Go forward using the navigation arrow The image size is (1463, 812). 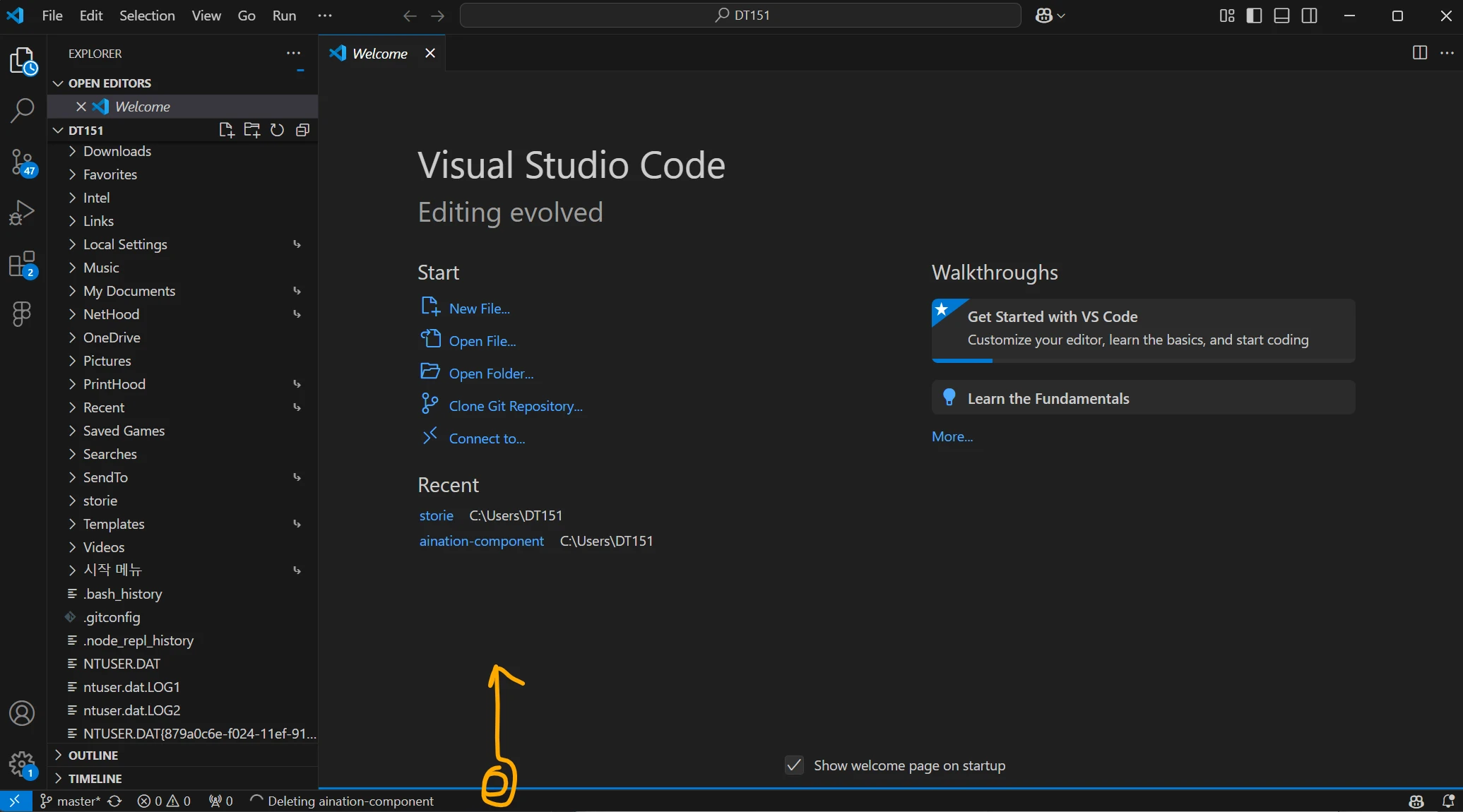pos(438,16)
